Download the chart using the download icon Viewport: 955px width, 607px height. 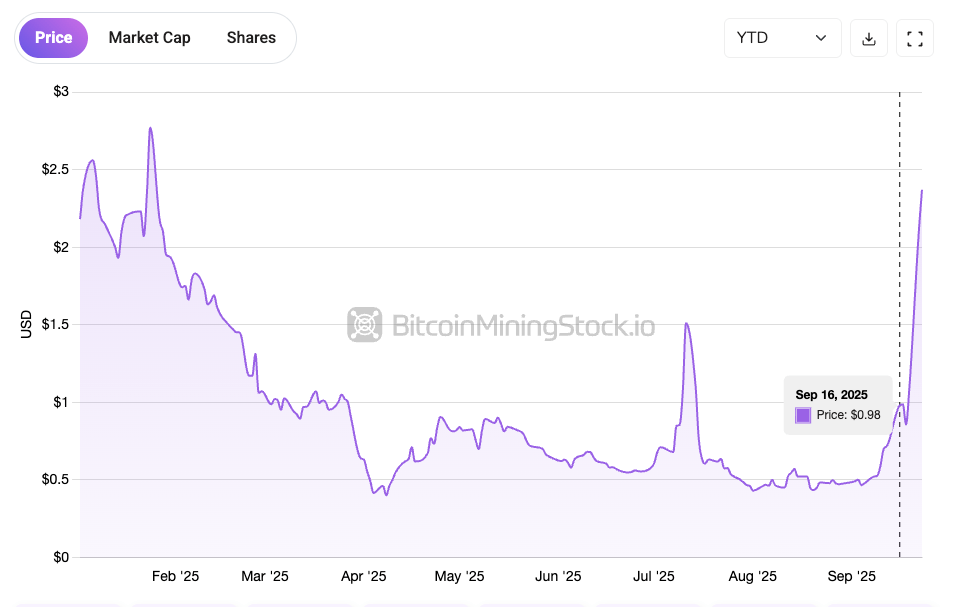[x=869, y=38]
